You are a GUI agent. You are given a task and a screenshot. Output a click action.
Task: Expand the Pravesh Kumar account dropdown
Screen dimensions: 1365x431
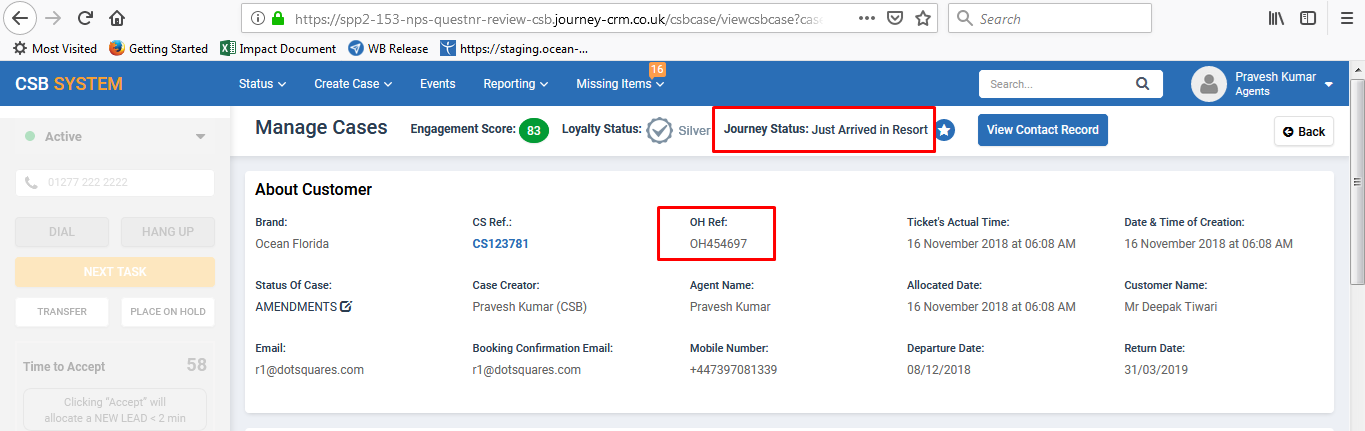(x=1329, y=84)
